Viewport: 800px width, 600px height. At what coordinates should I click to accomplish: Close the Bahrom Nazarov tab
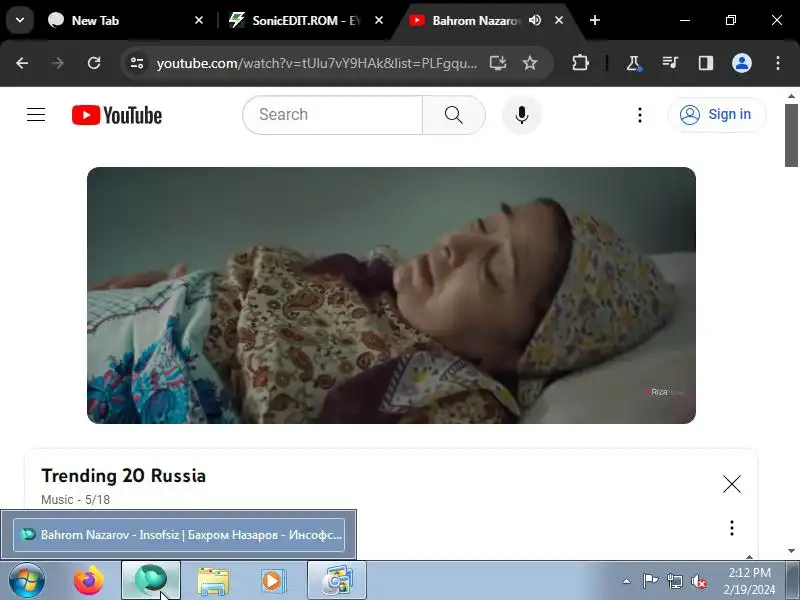coord(559,20)
